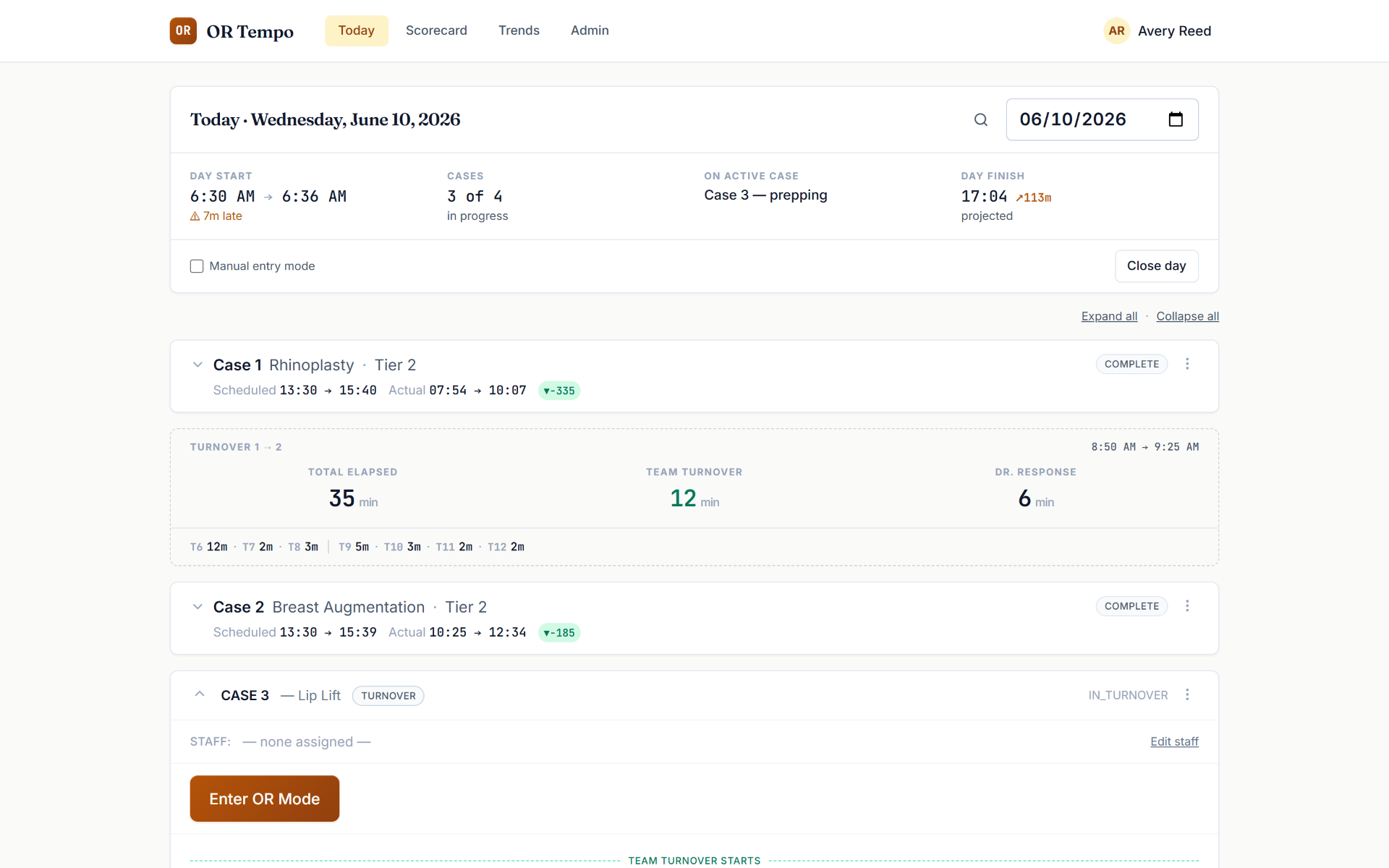This screenshot has height=868, width=1389.
Task: Open Case 1 kebab menu
Action: point(1187,364)
